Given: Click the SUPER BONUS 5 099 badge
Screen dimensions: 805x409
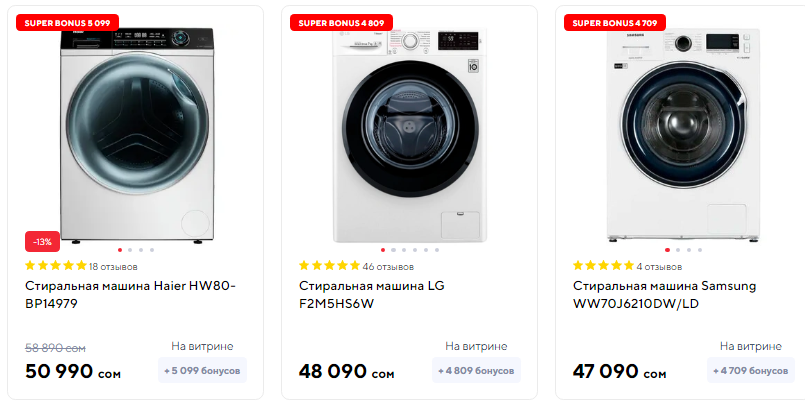Looking at the screenshot, I should point(69,22).
